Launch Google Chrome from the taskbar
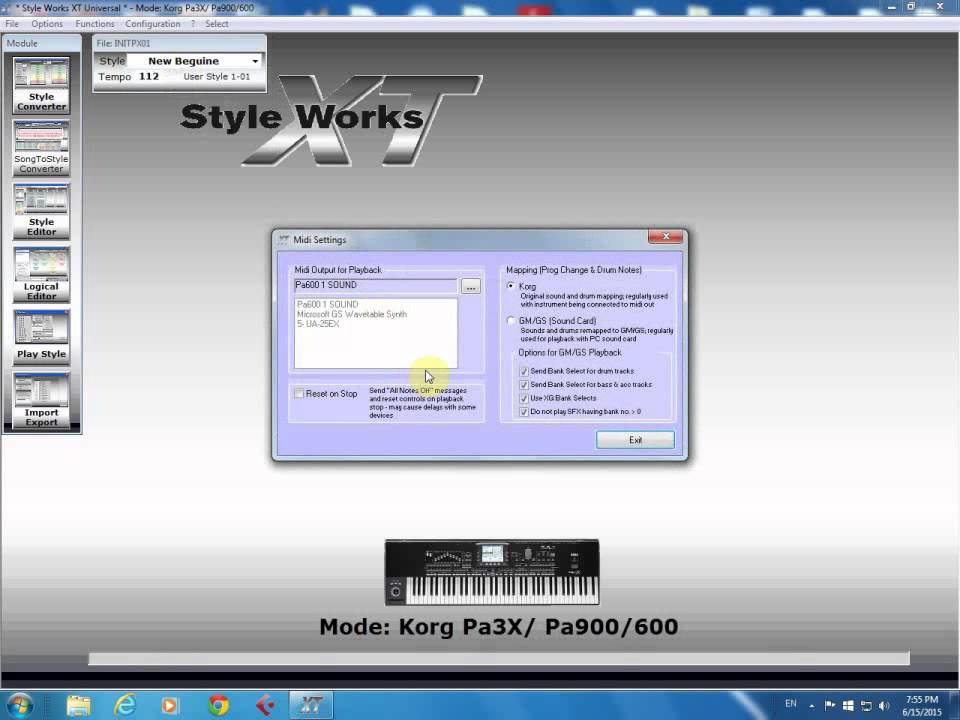This screenshot has width=960, height=720. pos(218,705)
